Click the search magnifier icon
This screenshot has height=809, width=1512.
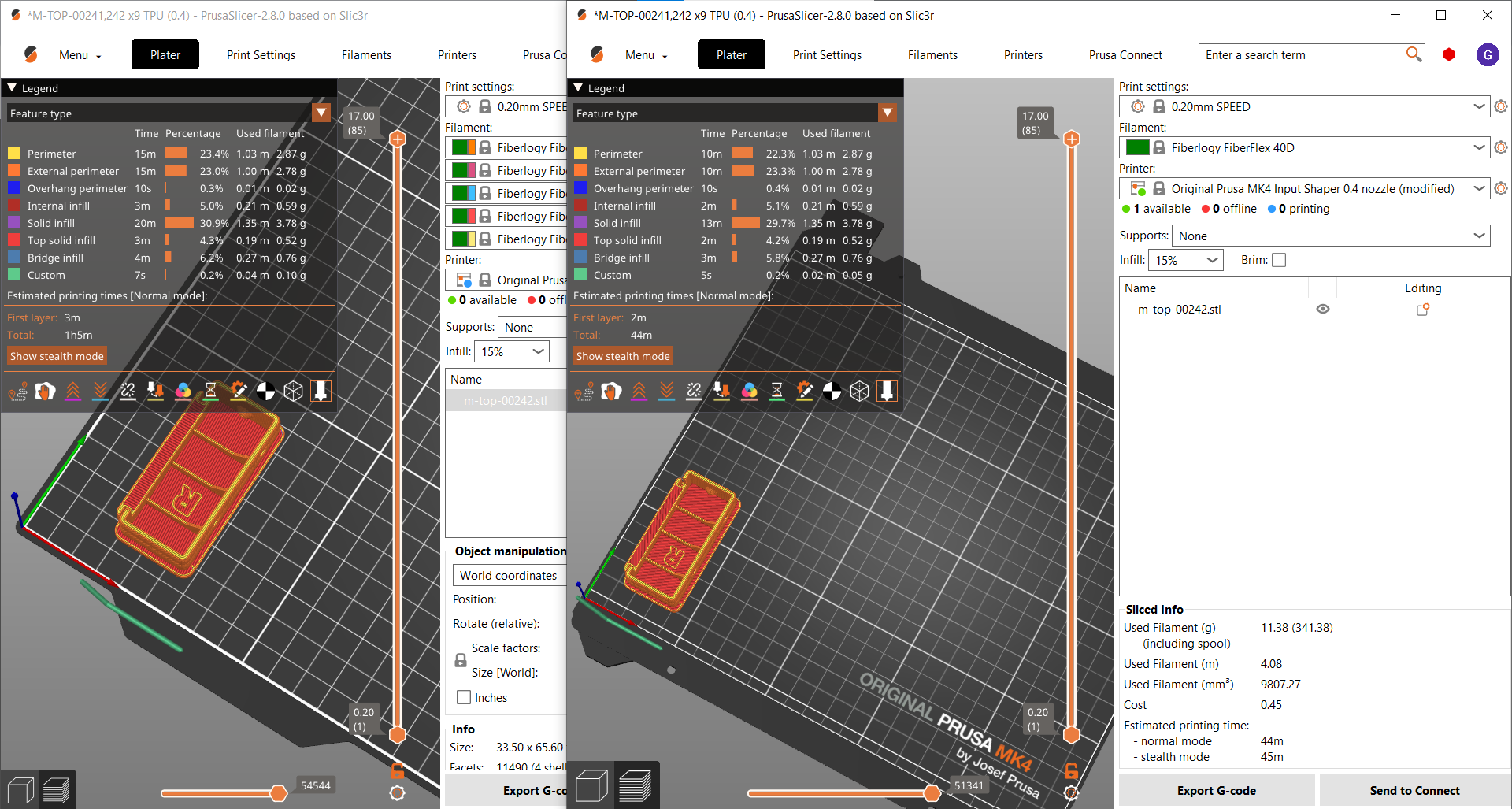pyautogui.click(x=1414, y=54)
